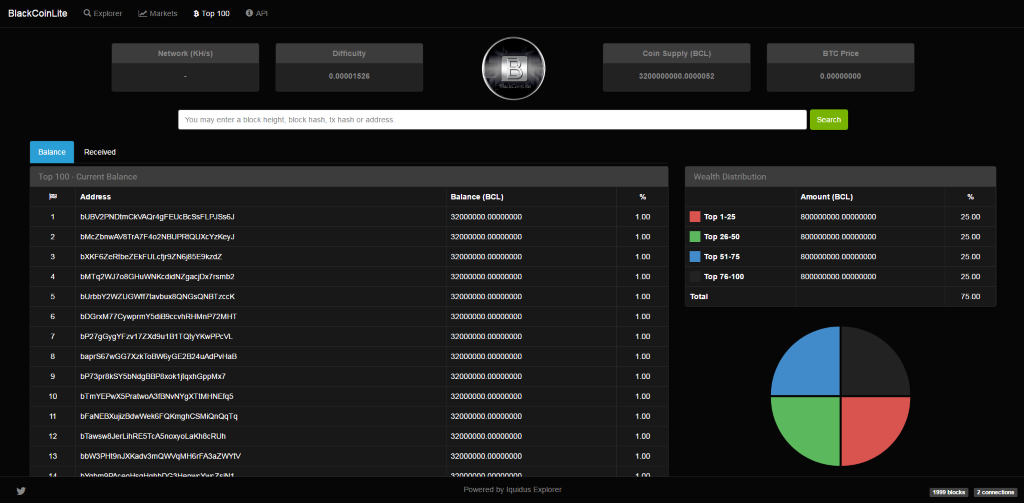Screen dimensions: 1024x503
Task: Open address bP73pr8kSY5bNdgBBP8xok1jfqxhGppMx7
Action: [153, 376]
